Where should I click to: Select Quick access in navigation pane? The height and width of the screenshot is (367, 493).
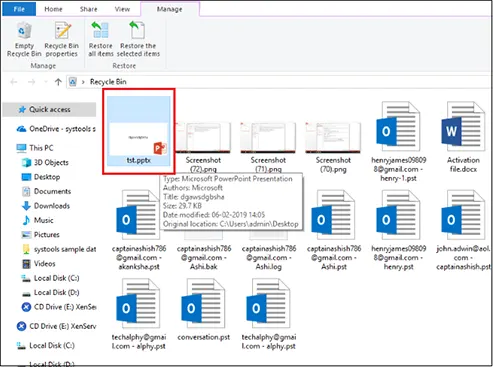pos(49,109)
